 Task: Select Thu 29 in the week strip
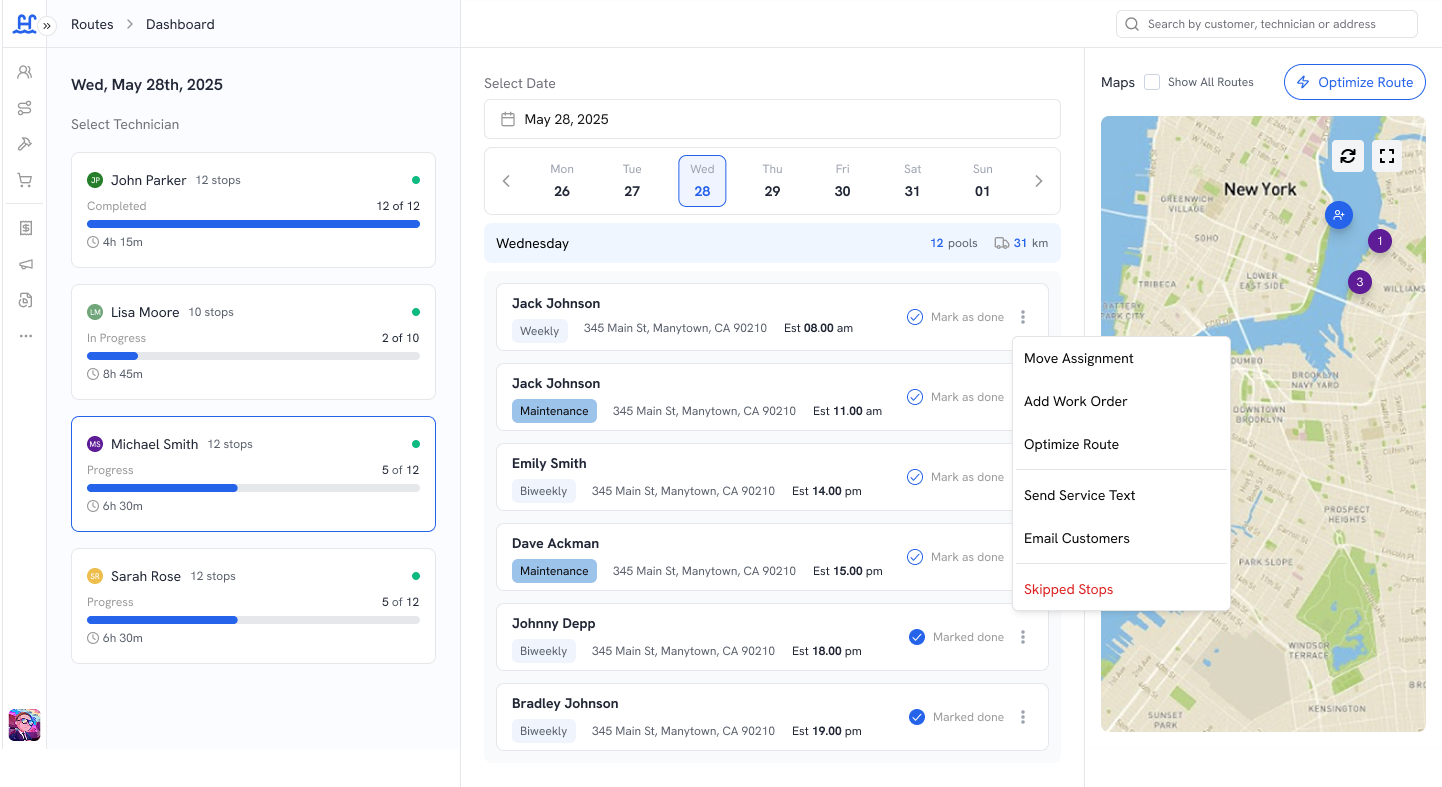click(772, 181)
